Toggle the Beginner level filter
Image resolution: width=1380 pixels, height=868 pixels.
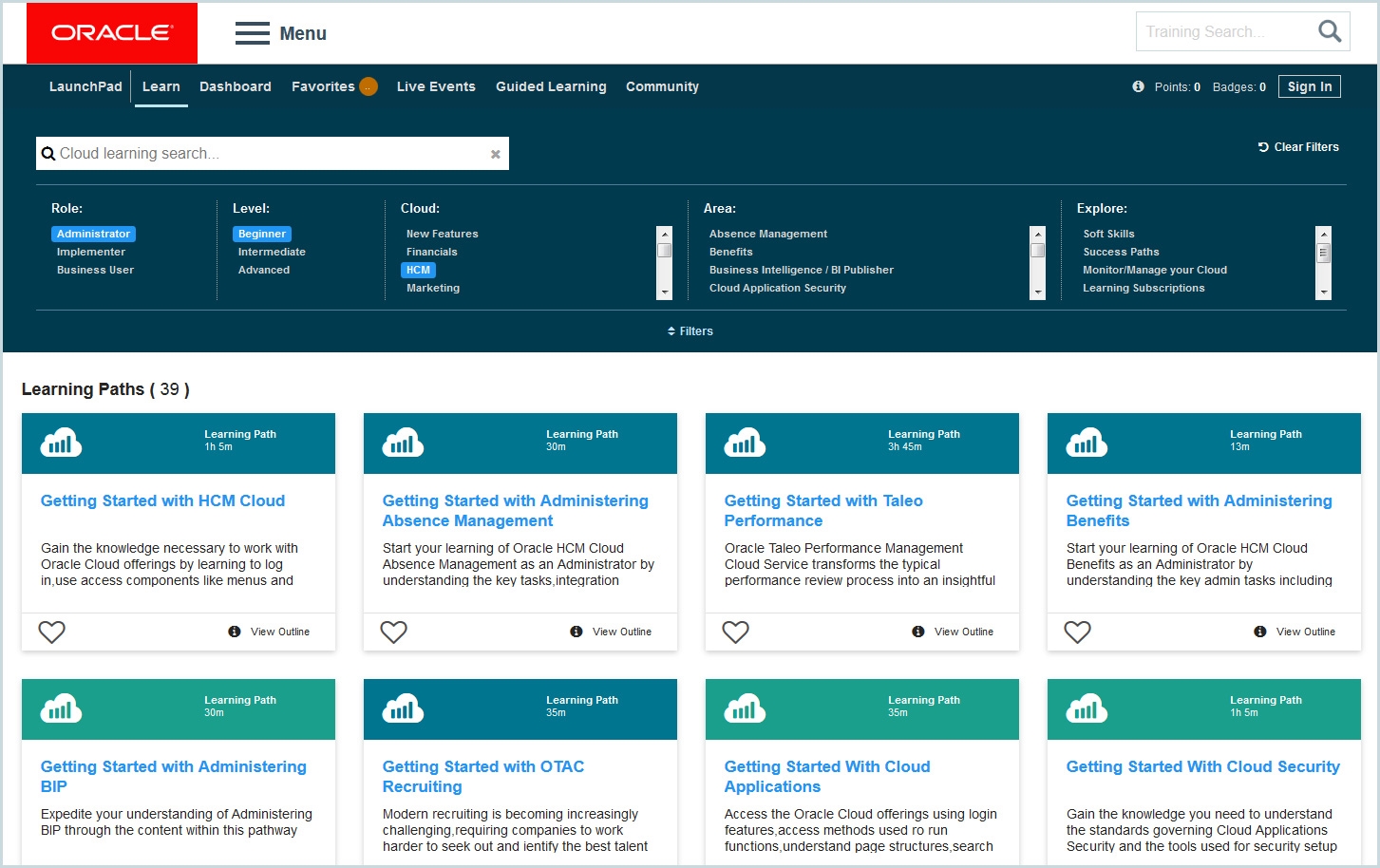(262, 234)
